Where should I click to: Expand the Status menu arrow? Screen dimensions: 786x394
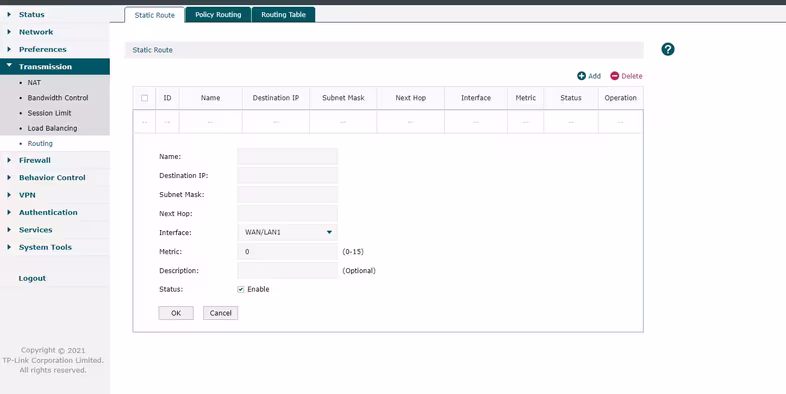9,15
